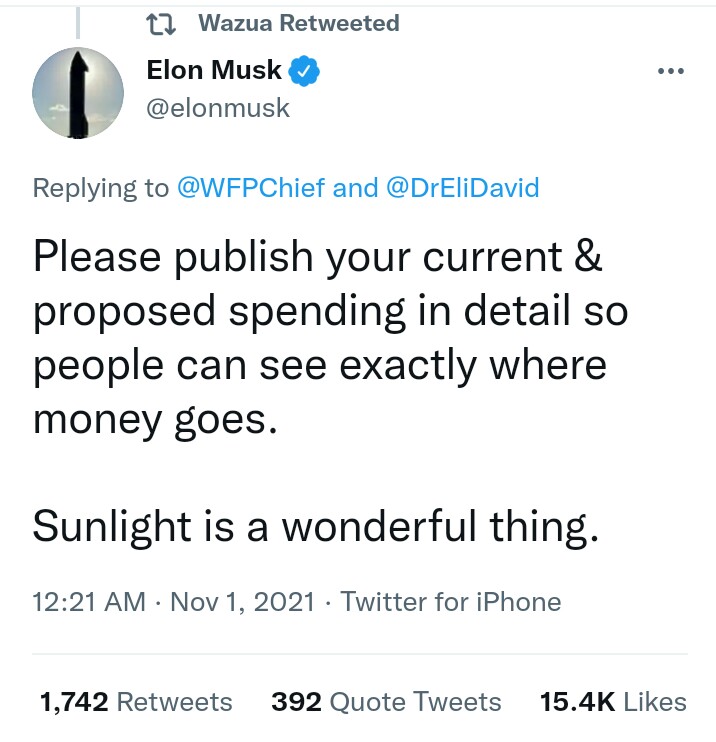716x742 pixels.
Task: Open Elon Musk's rocket profile picture
Action: (79, 92)
